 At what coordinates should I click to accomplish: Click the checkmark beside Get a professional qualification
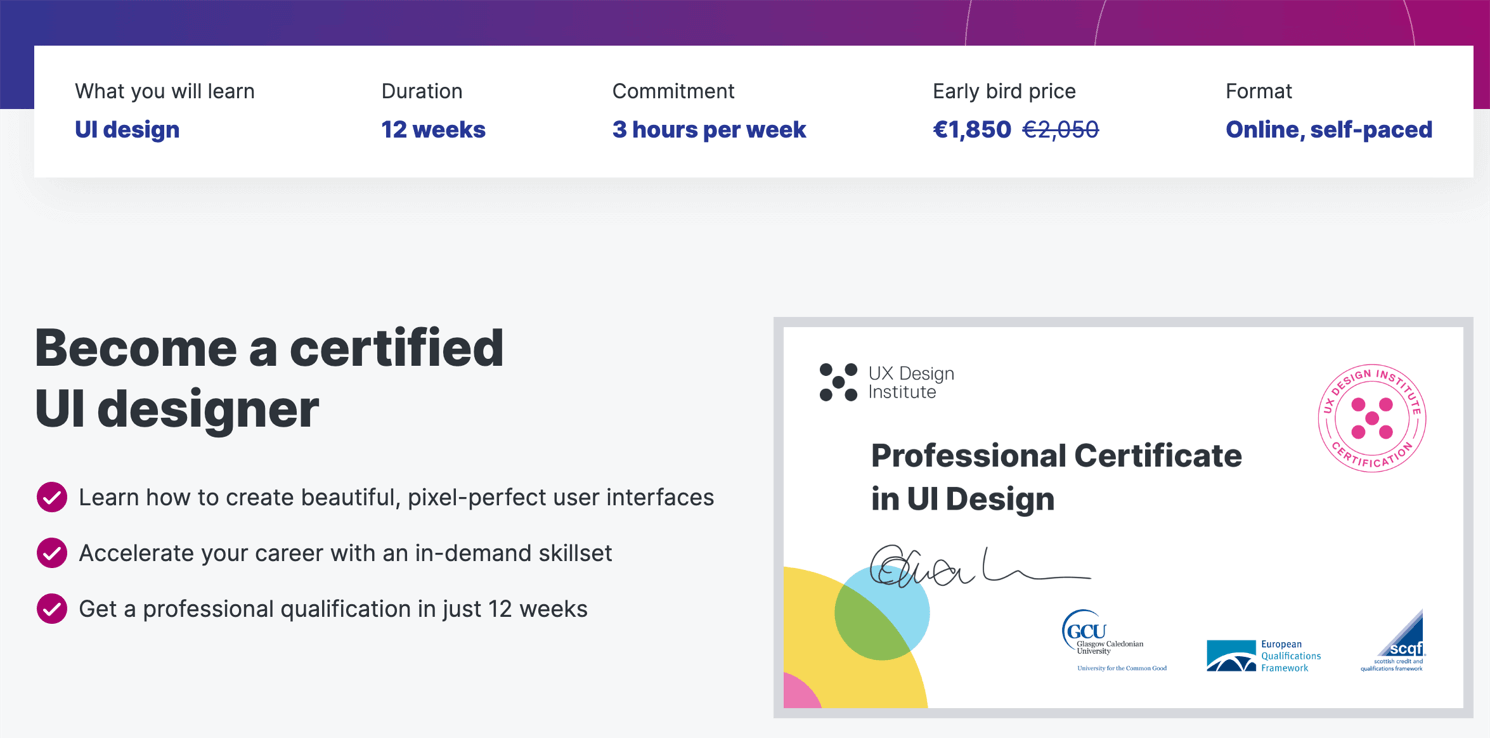coord(52,609)
